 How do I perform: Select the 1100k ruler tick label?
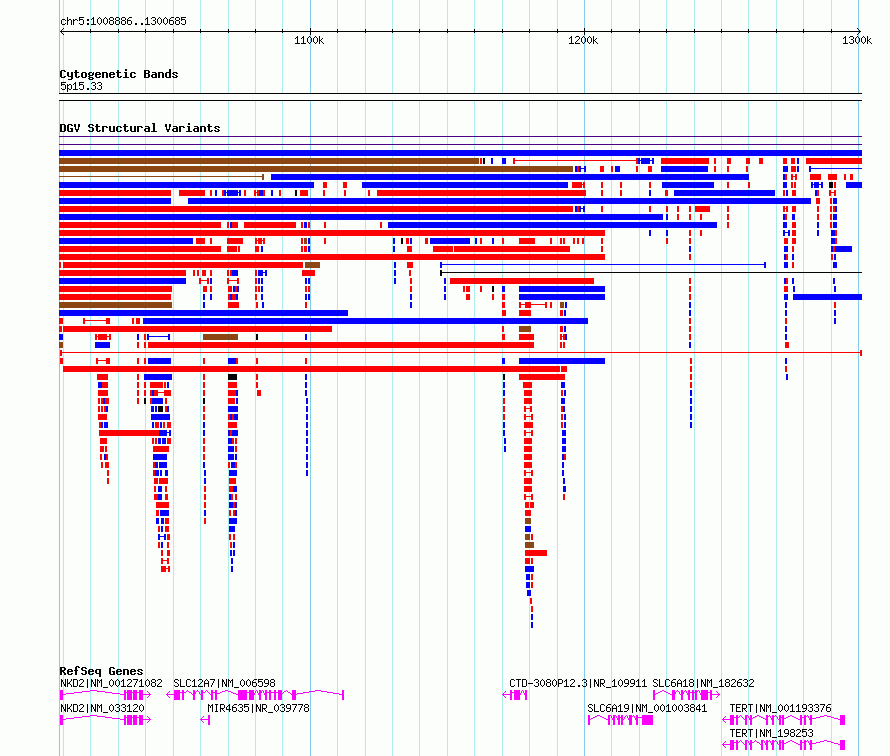309,40
